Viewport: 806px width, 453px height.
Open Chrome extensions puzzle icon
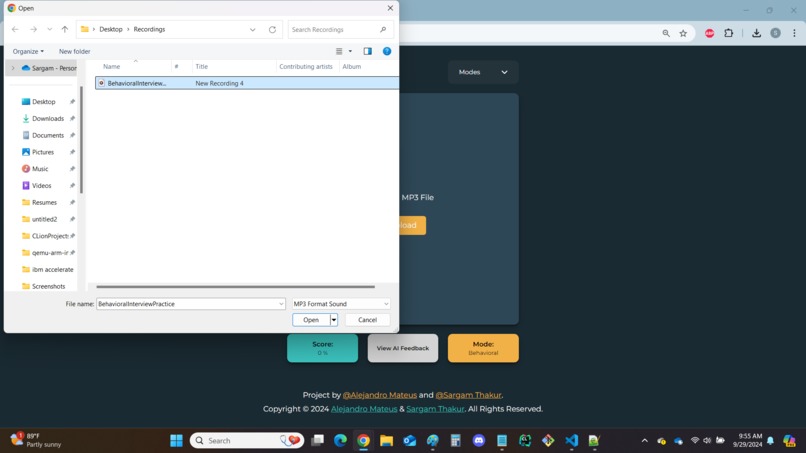click(728, 33)
